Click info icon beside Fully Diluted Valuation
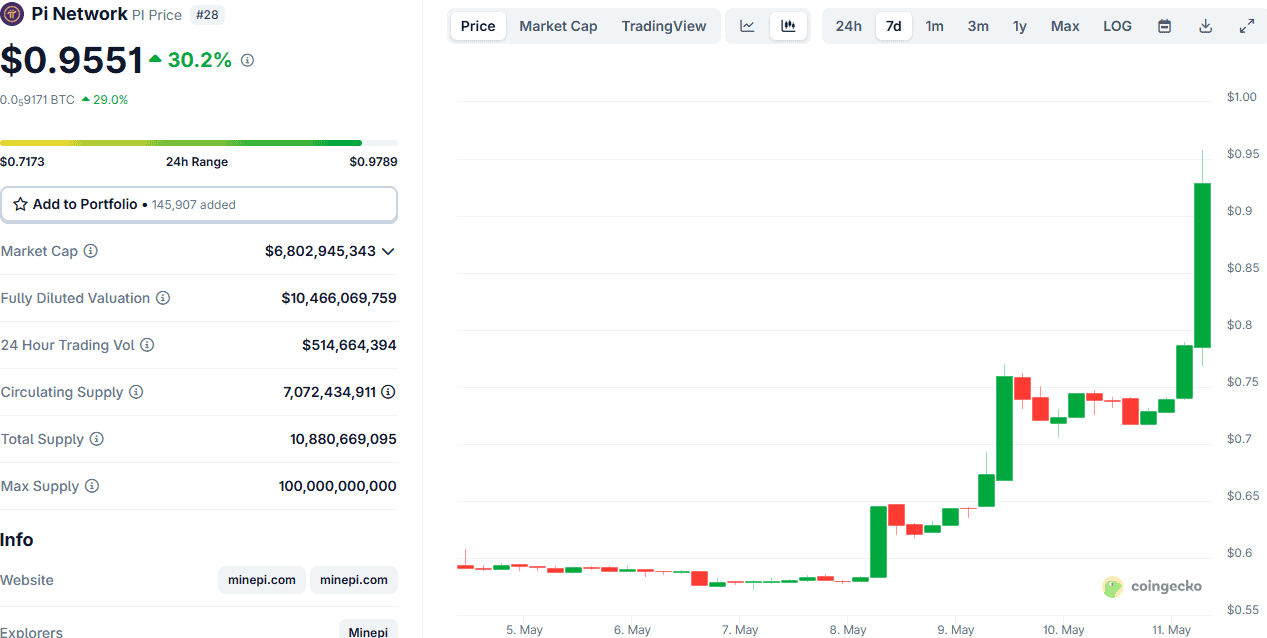The height and width of the screenshot is (638, 1267). (163, 298)
